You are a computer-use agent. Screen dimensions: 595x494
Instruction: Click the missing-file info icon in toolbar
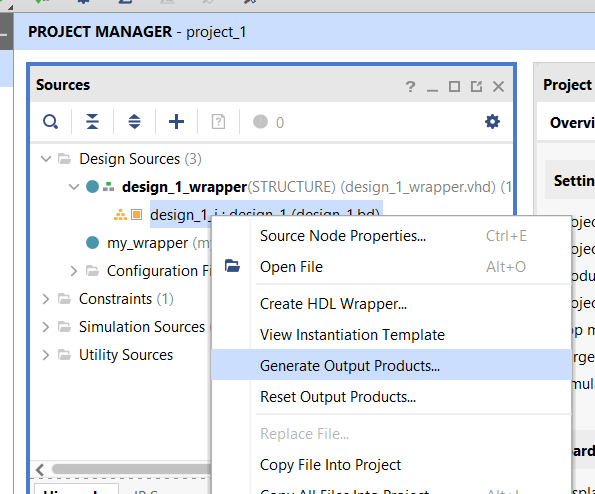point(218,122)
